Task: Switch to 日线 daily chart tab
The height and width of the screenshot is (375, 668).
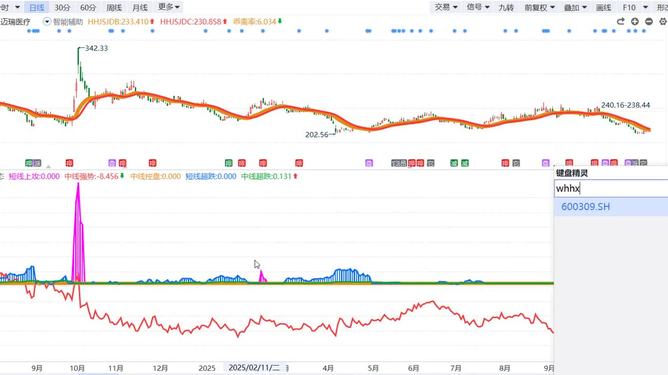Action: pos(37,7)
